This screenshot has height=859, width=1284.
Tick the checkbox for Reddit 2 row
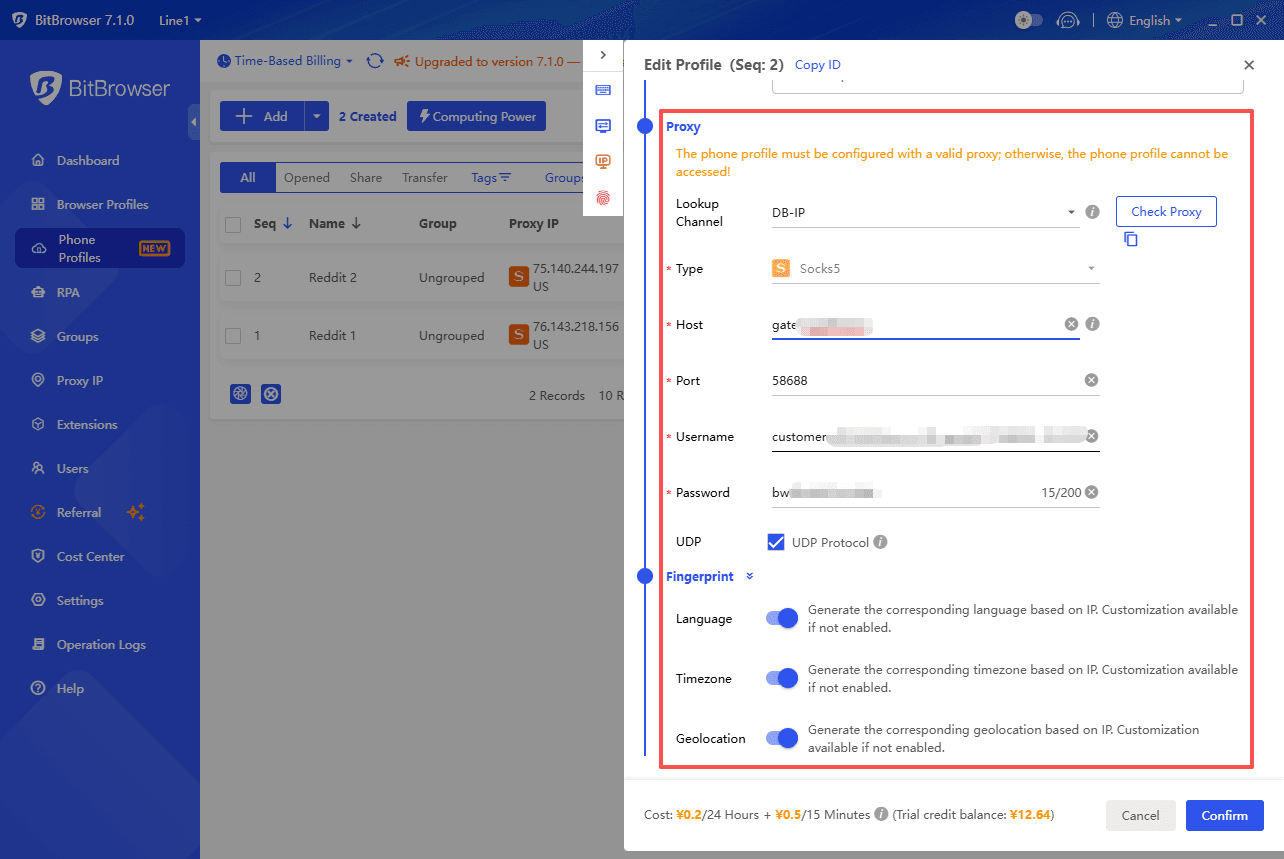pos(233,278)
